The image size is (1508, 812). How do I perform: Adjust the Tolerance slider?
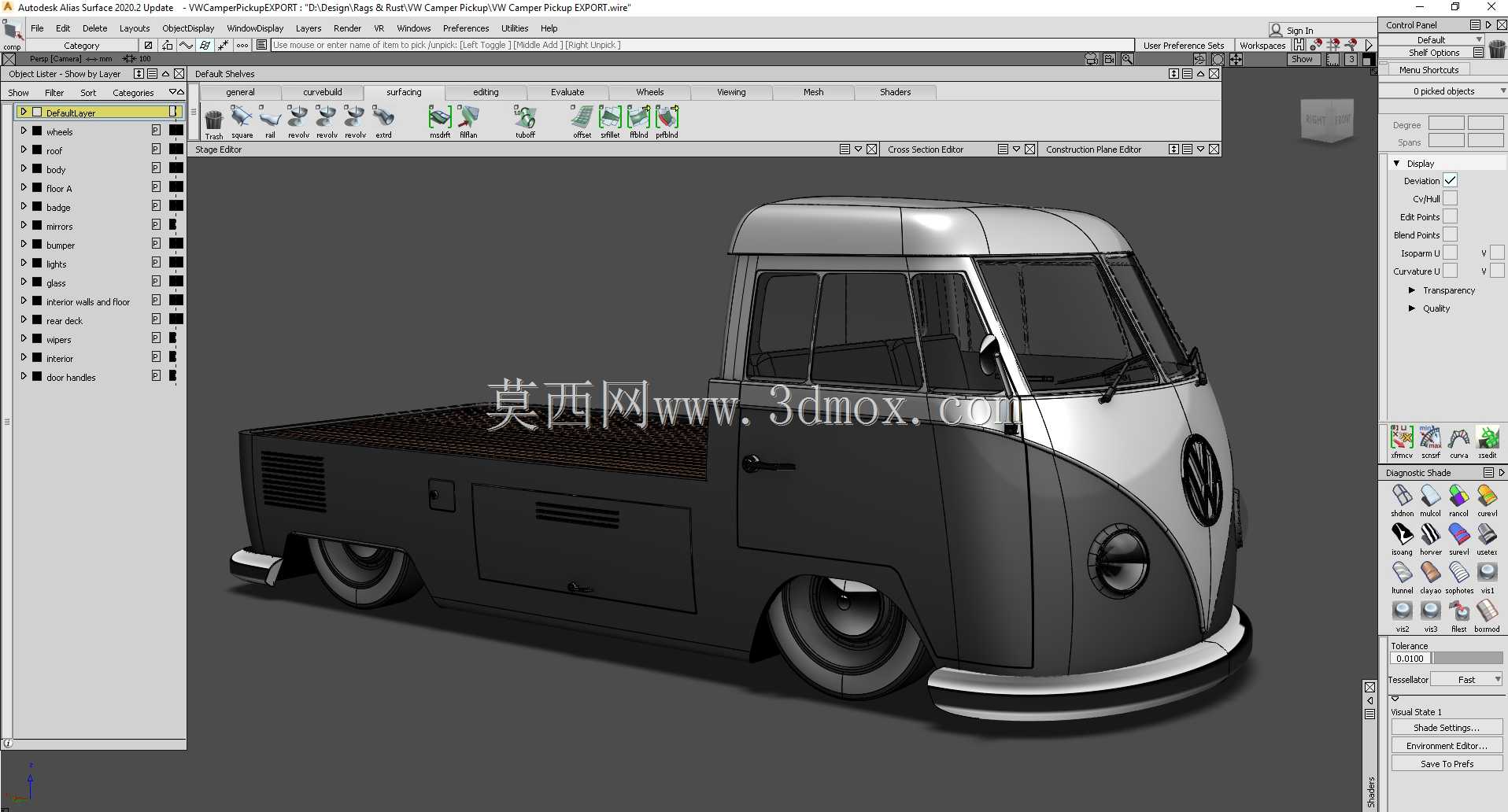[1467, 659]
